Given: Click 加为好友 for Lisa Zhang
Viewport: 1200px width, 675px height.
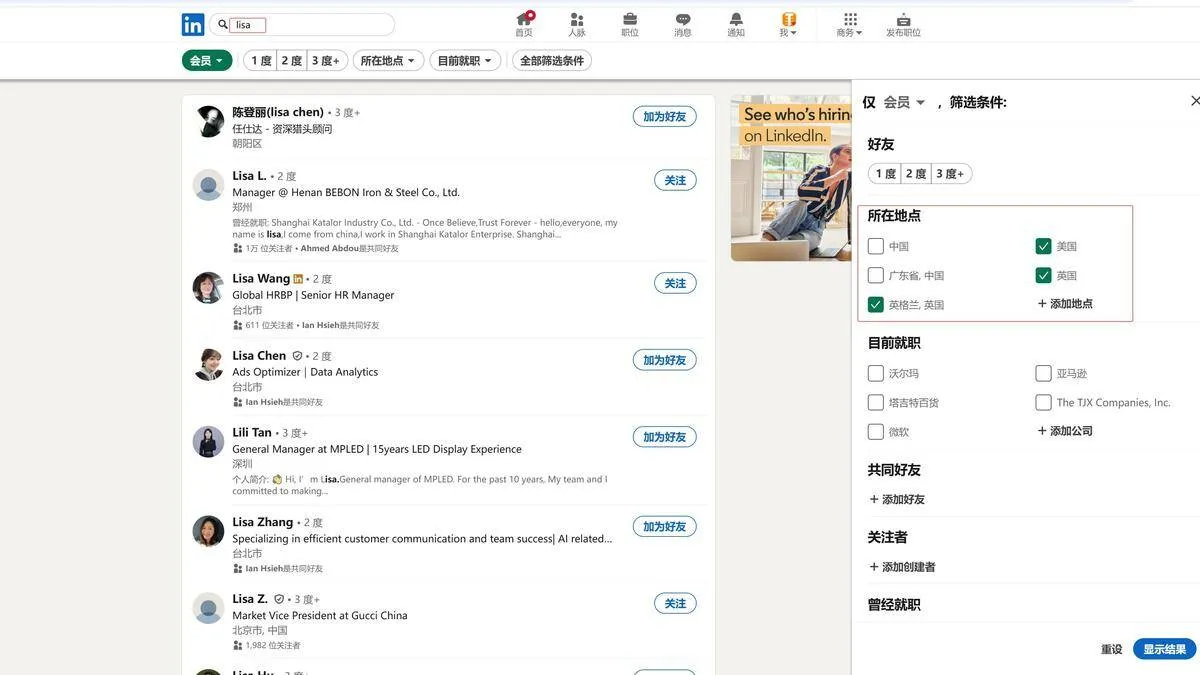Looking at the screenshot, I should coord(665,527).
